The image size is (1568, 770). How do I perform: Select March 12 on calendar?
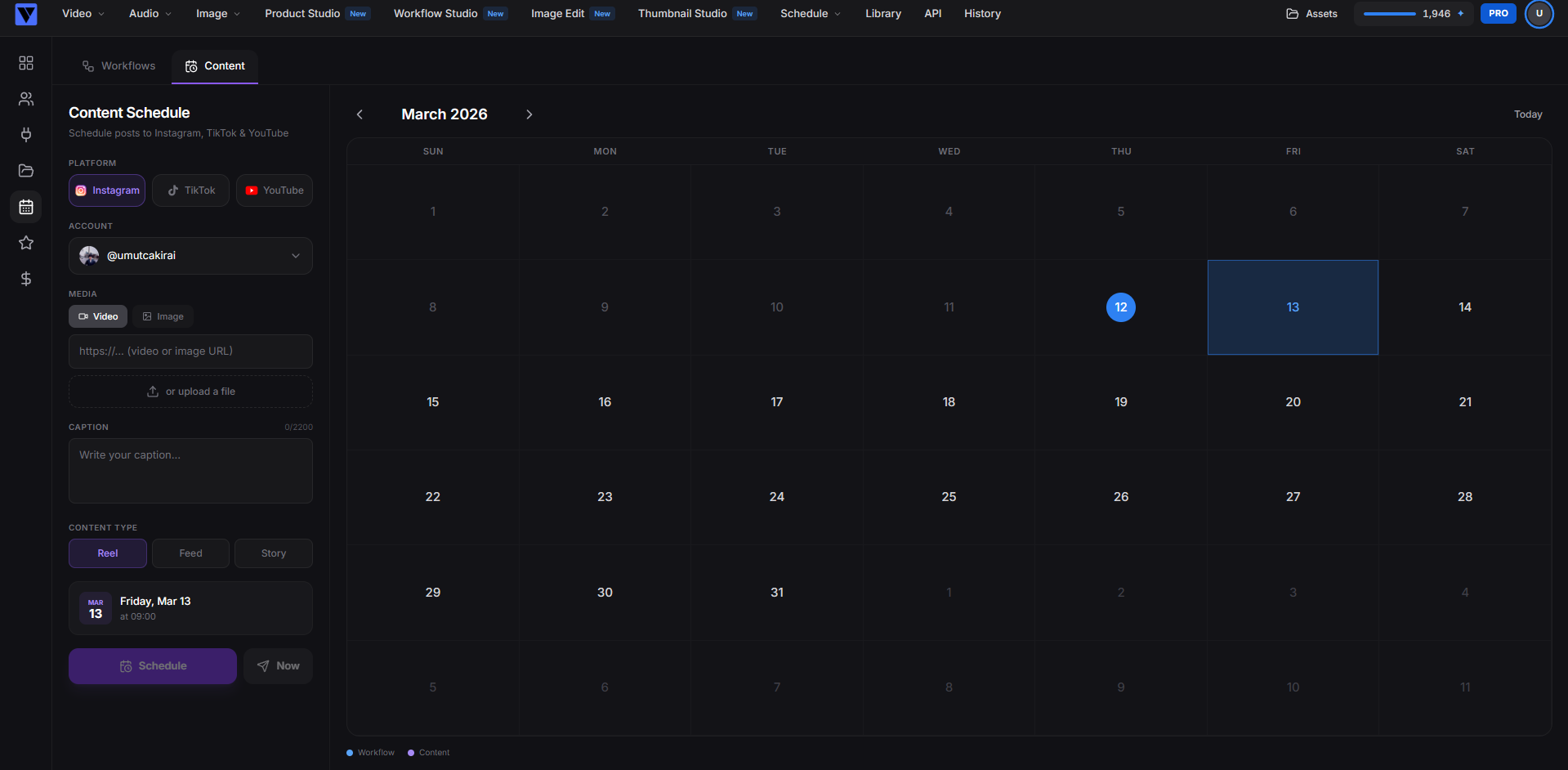(x=1121, y=307)
